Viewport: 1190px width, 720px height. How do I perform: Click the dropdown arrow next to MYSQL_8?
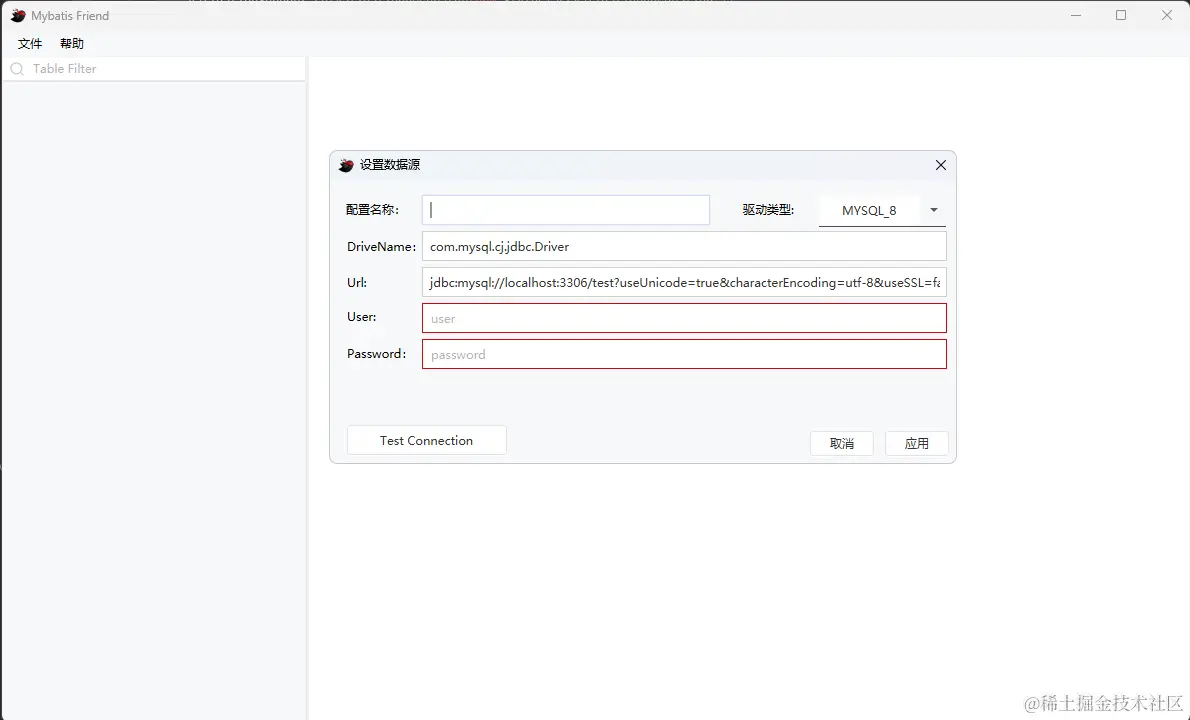(934, 210)
